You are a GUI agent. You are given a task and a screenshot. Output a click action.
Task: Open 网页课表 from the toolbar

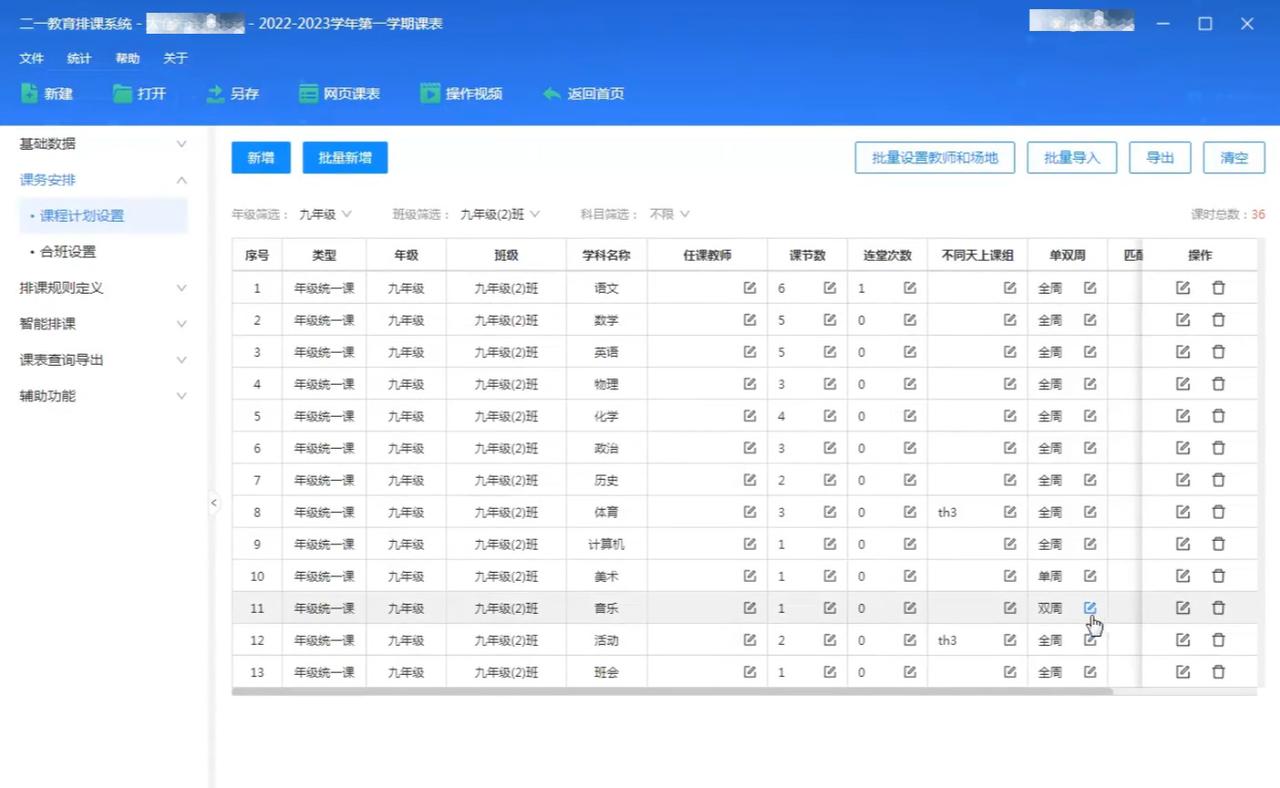pyautogui.click(x=339, y=93)
